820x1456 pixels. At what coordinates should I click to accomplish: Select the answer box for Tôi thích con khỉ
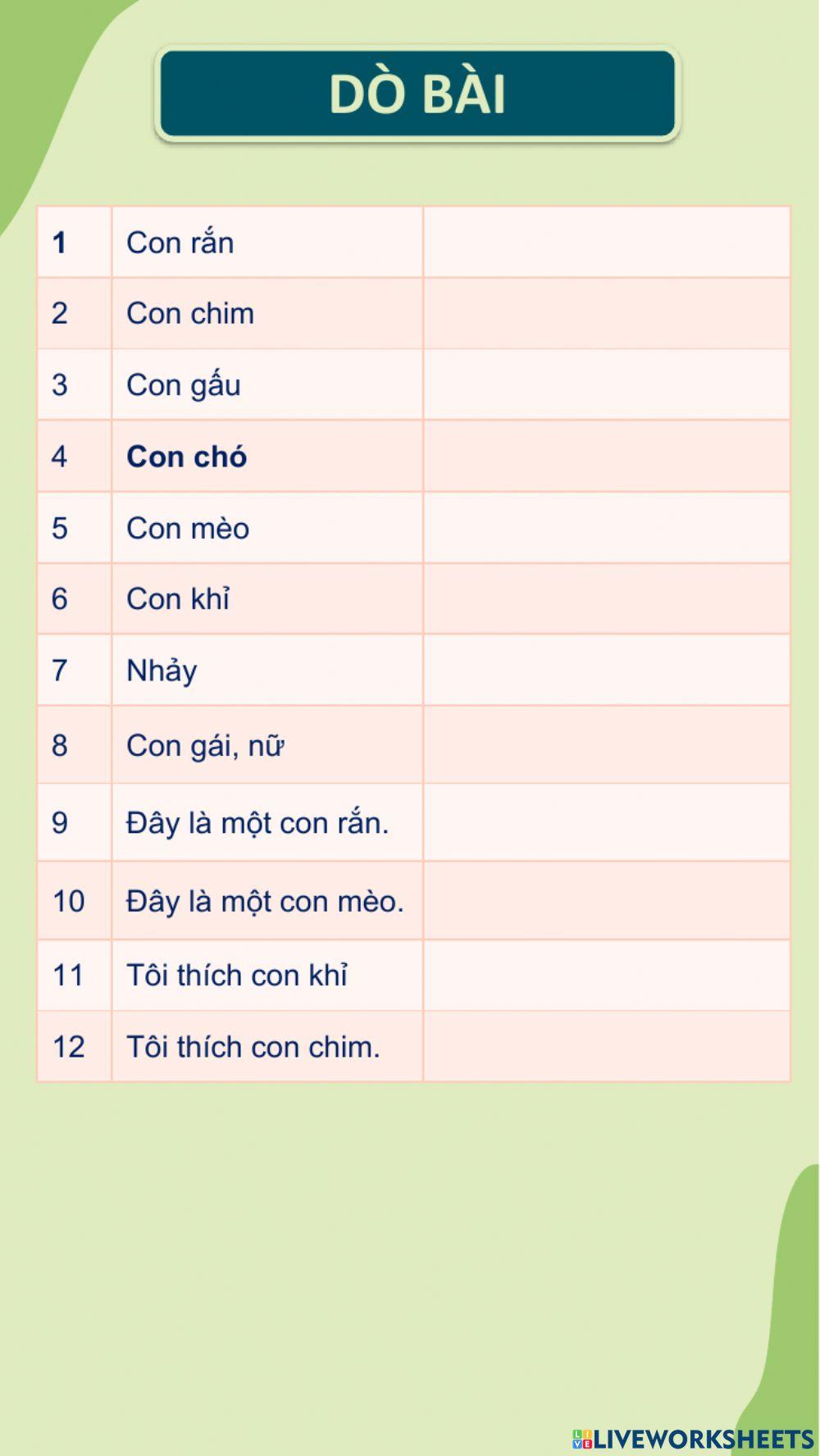point(607,975)
